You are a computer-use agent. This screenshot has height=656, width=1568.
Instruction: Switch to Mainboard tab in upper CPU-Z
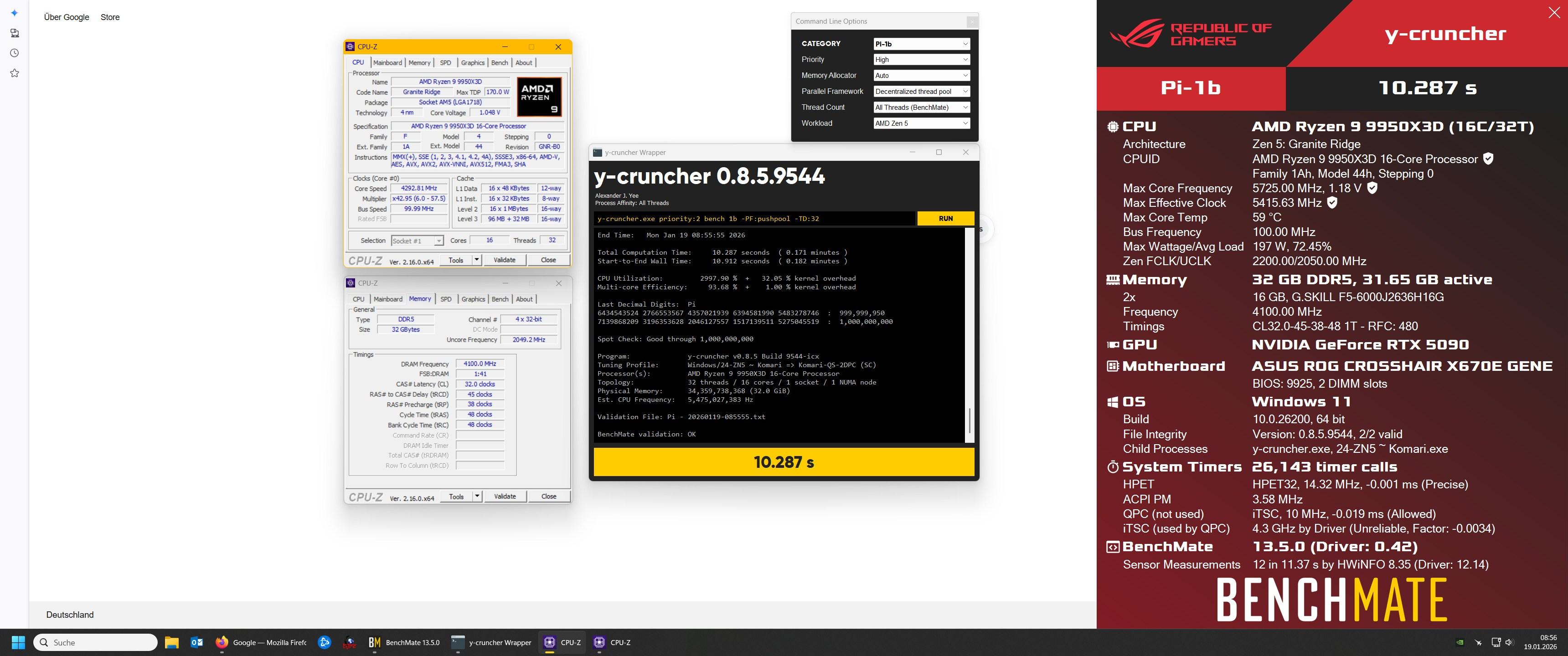click(387, 63)
